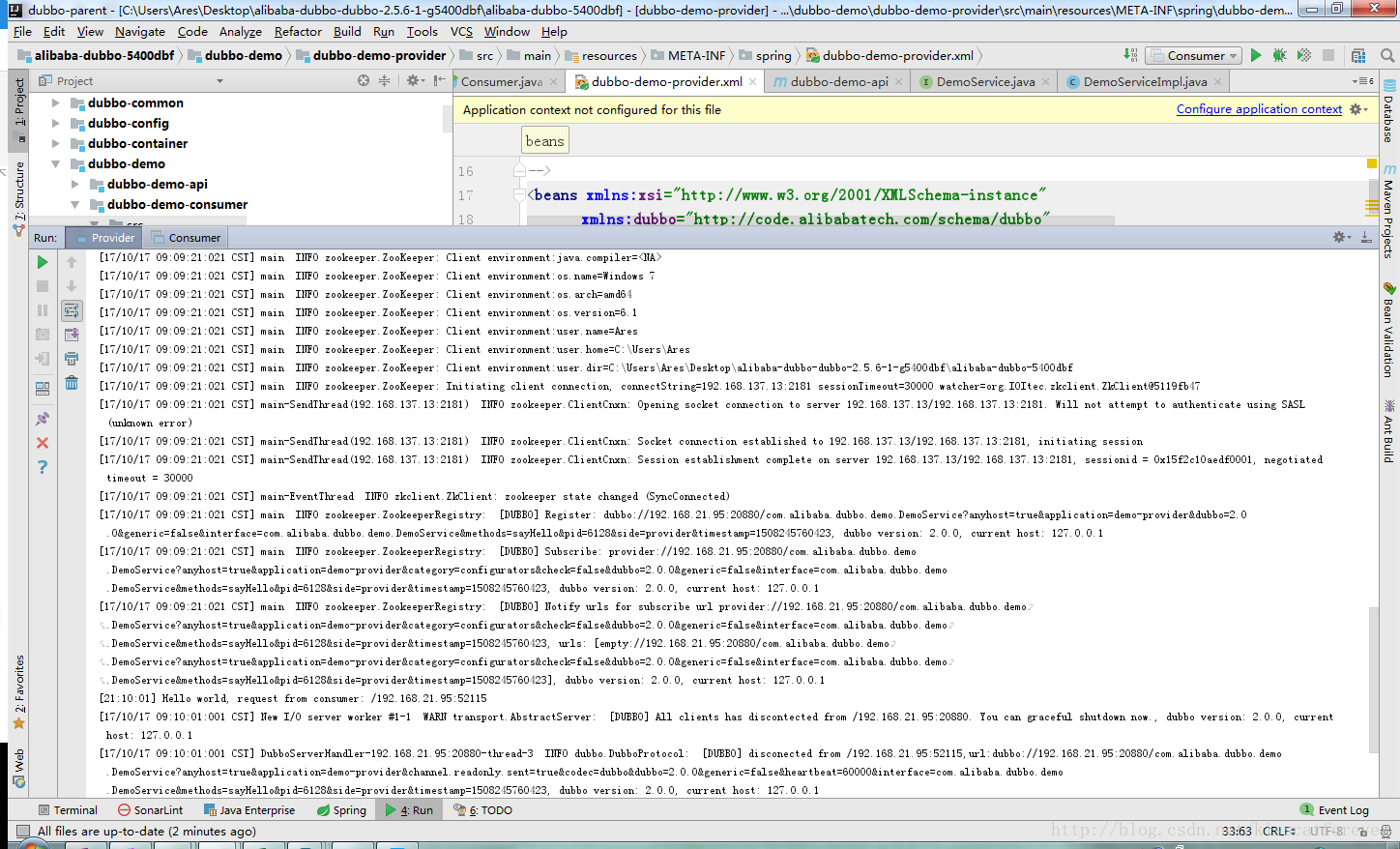Hide the Run tool window with the download-arrow icon
The width and height of the screenshot is (1400, 849).
coord(1366,237)
